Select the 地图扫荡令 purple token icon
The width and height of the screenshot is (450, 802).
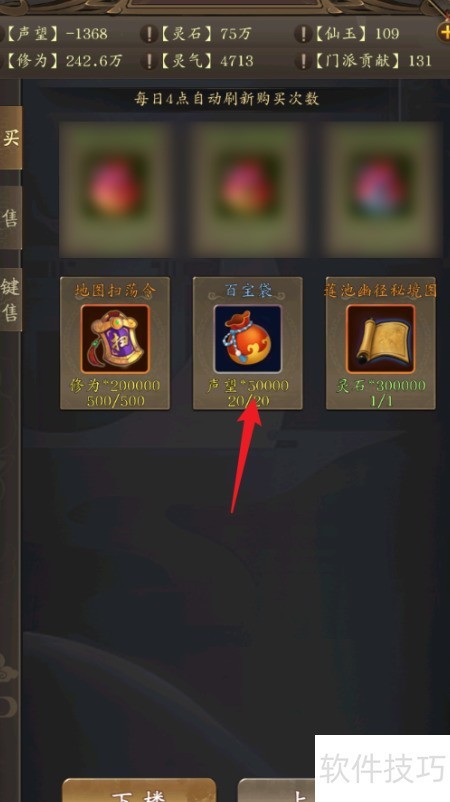(115, 339)
